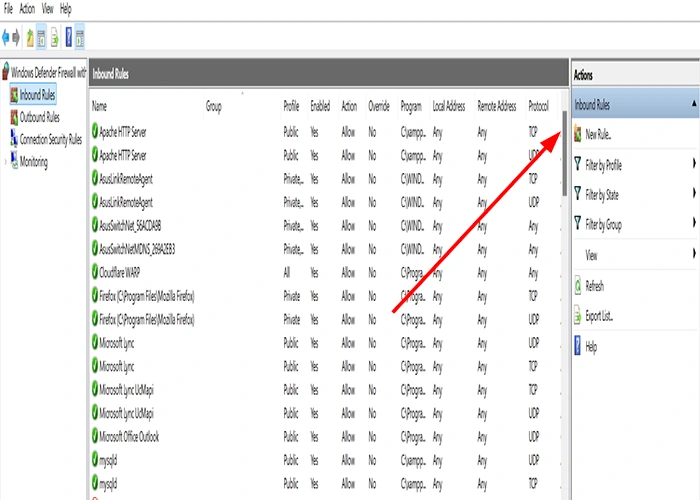
Task: Select Inbound Rules in the tree
Action: pyautogui.click(x=37, y=95)
